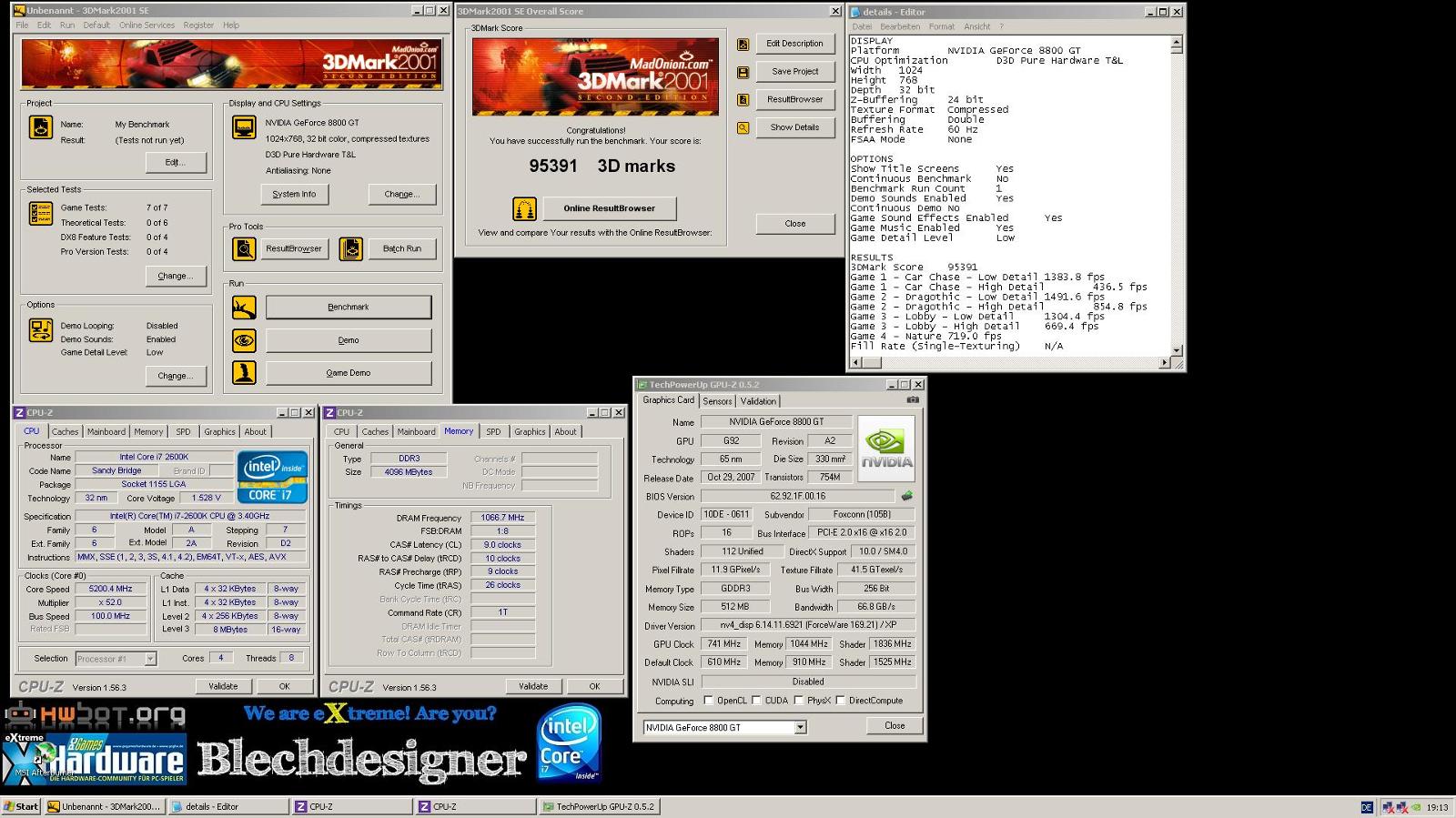
Task: Click Change... under Options
Action: pos(176,376)
